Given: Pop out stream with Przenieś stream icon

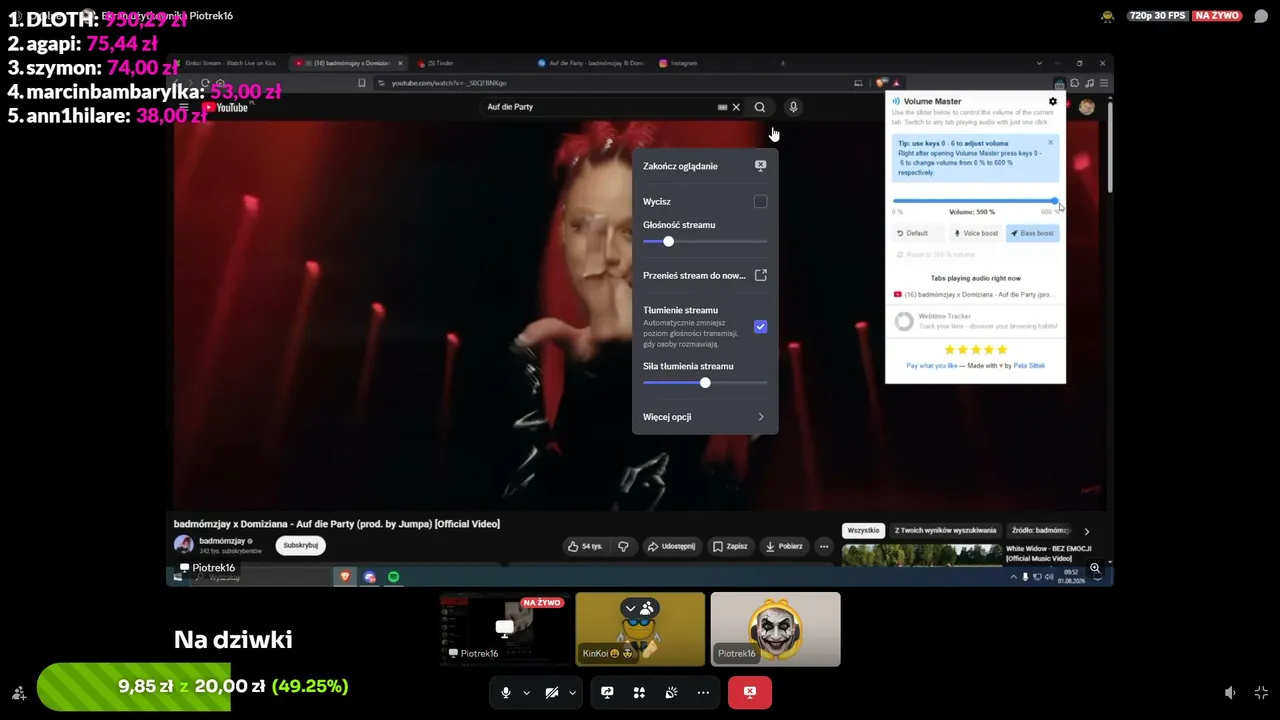Looking at the screenshot, I should pos(760,275).
